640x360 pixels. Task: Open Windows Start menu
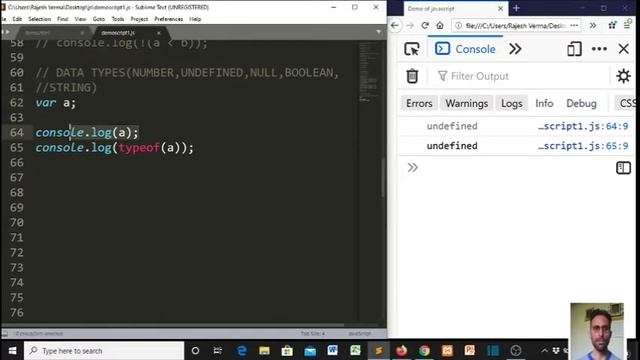tap(12, 351)
